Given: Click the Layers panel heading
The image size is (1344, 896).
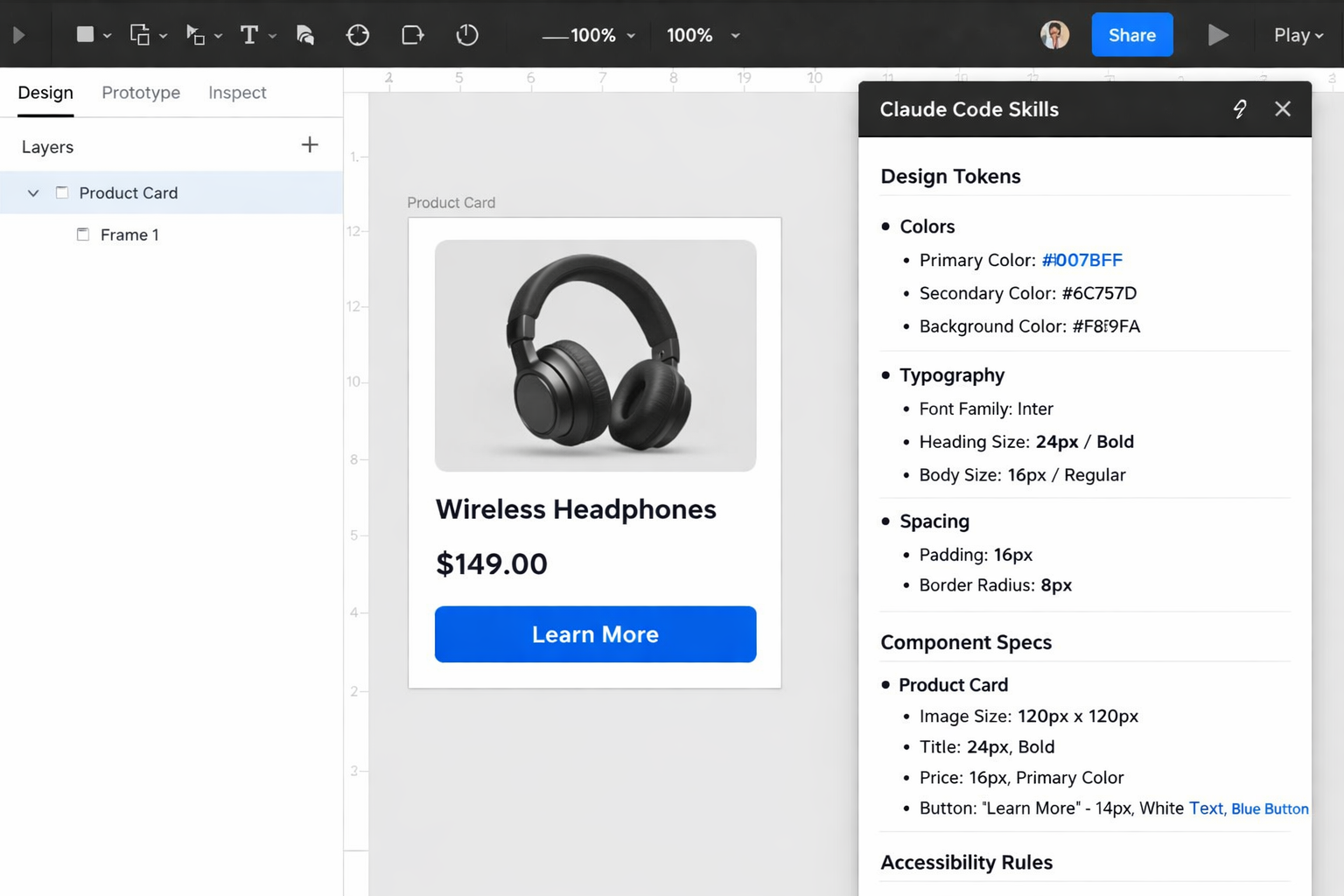Looking at the screenshot, I should pos(47,147).
